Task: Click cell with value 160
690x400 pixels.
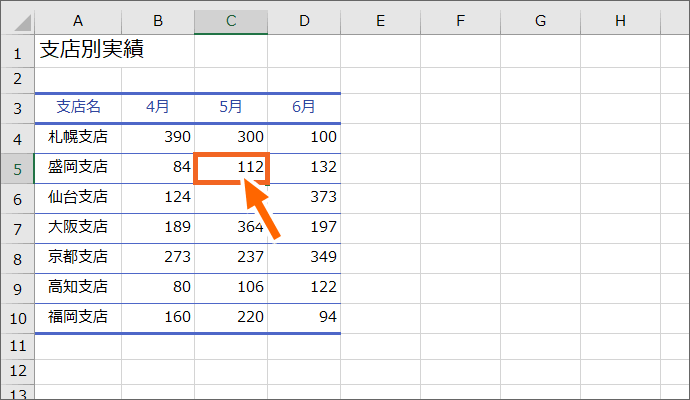Action: (158, 318)
